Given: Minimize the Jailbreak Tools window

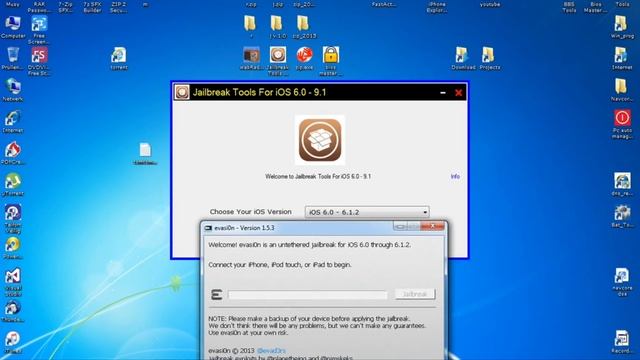Looking at the screenshot, I should tap(443, 93).
